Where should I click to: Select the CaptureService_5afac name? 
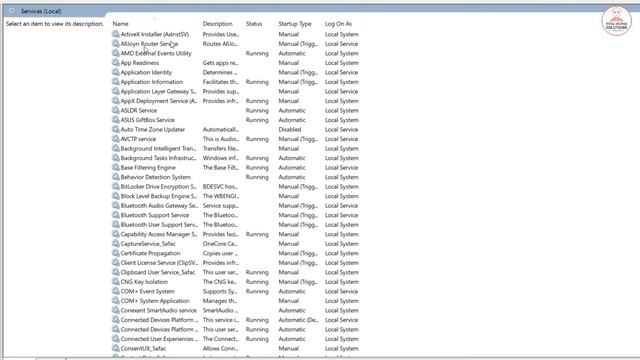coord(148,244)
